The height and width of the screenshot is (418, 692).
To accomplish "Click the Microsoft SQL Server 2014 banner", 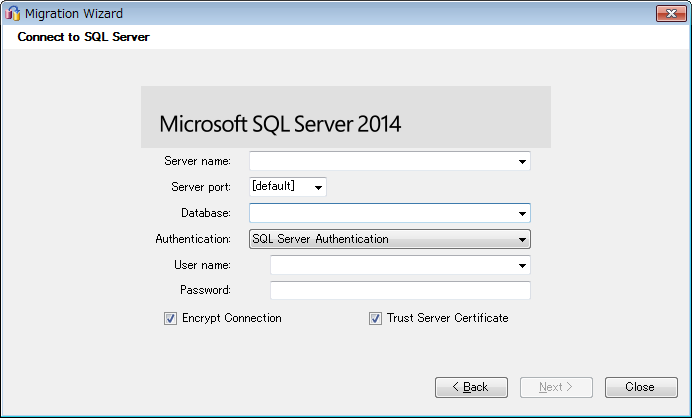I will pos(346,117).
